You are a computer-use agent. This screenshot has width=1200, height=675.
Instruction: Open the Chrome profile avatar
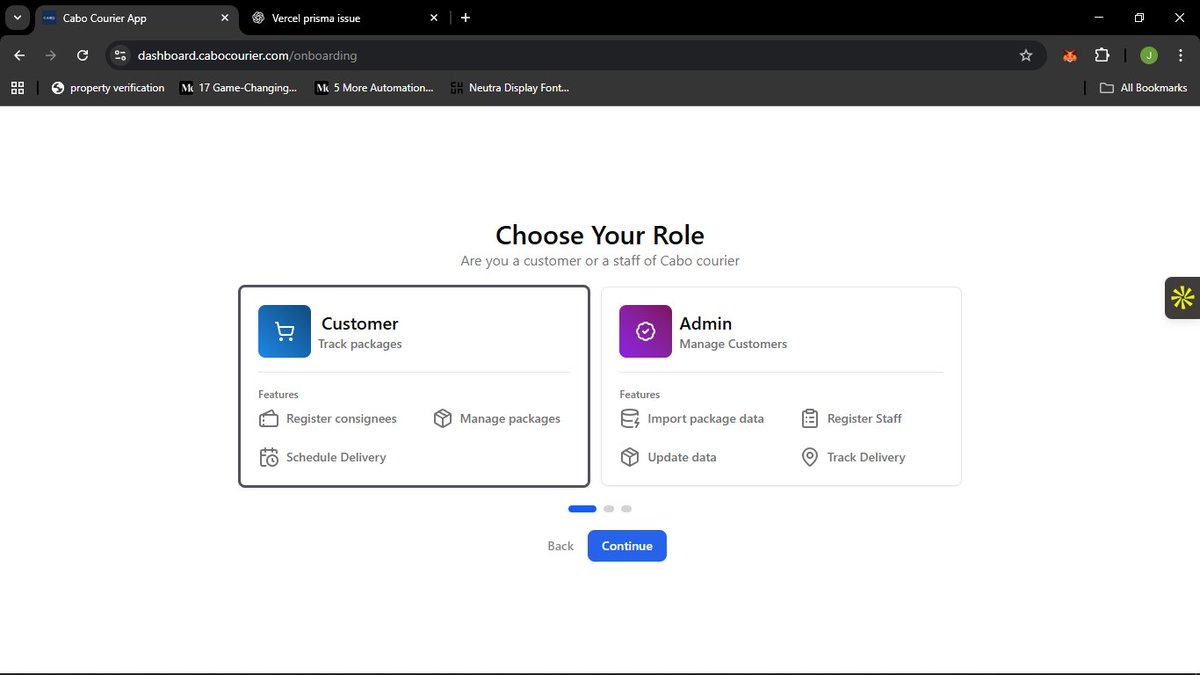tap(1148, 56)
